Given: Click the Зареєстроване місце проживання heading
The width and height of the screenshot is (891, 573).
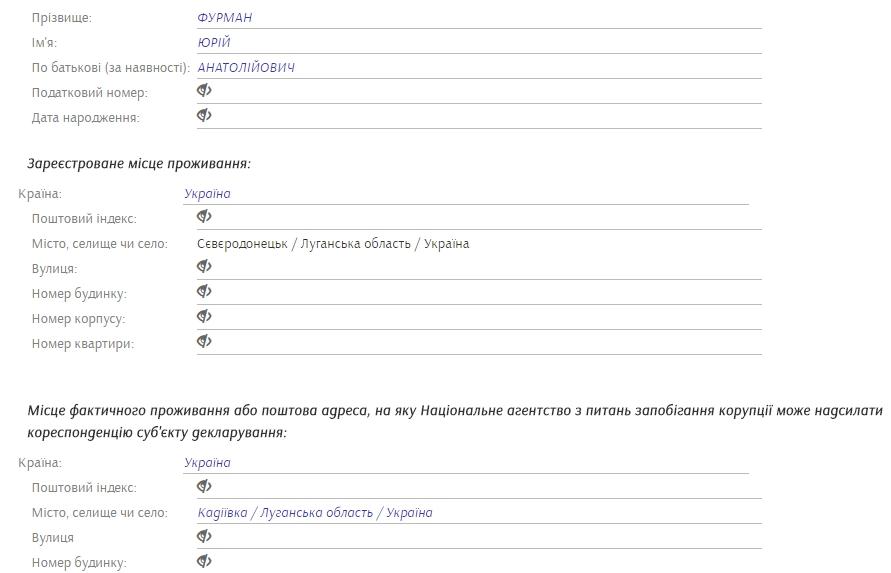Looking at the screenshot, I should (x=138, y=164).
